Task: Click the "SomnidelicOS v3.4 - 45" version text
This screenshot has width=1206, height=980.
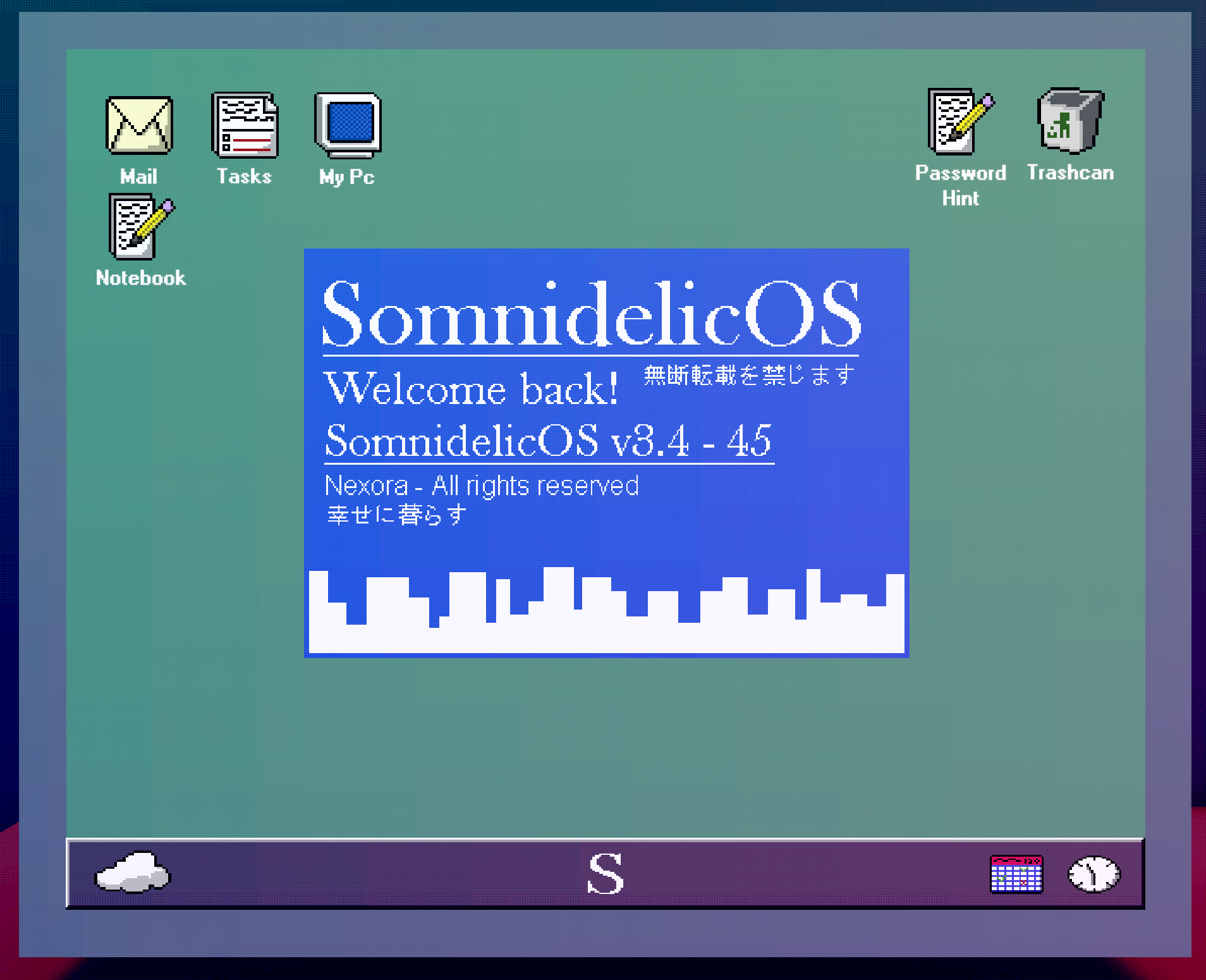Action: coord(548,440)
